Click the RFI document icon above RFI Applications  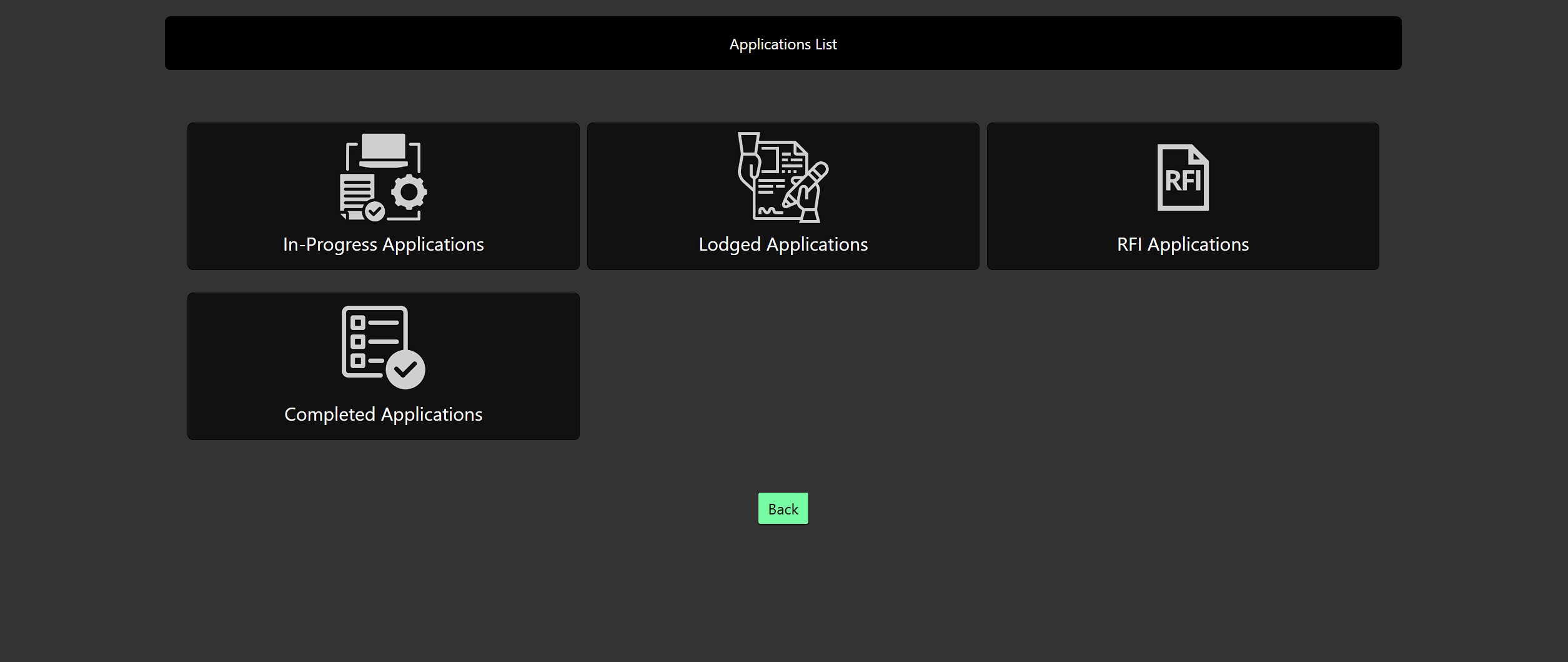(1183, 178)
